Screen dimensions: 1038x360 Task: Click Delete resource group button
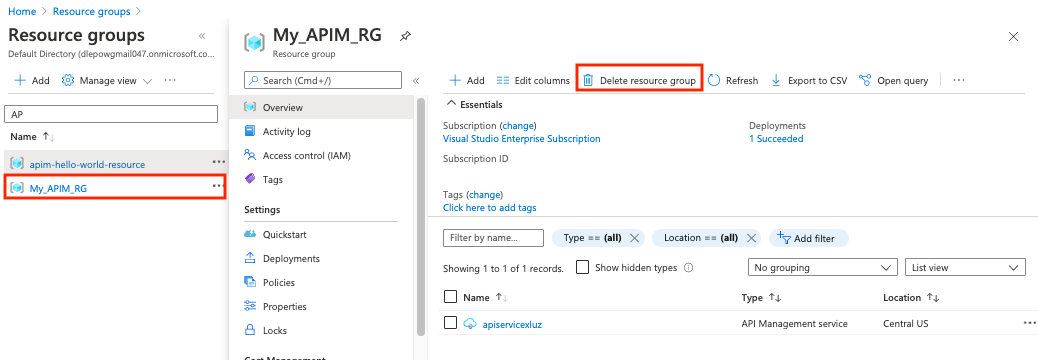pyautogui.click(x=639, y=81)
